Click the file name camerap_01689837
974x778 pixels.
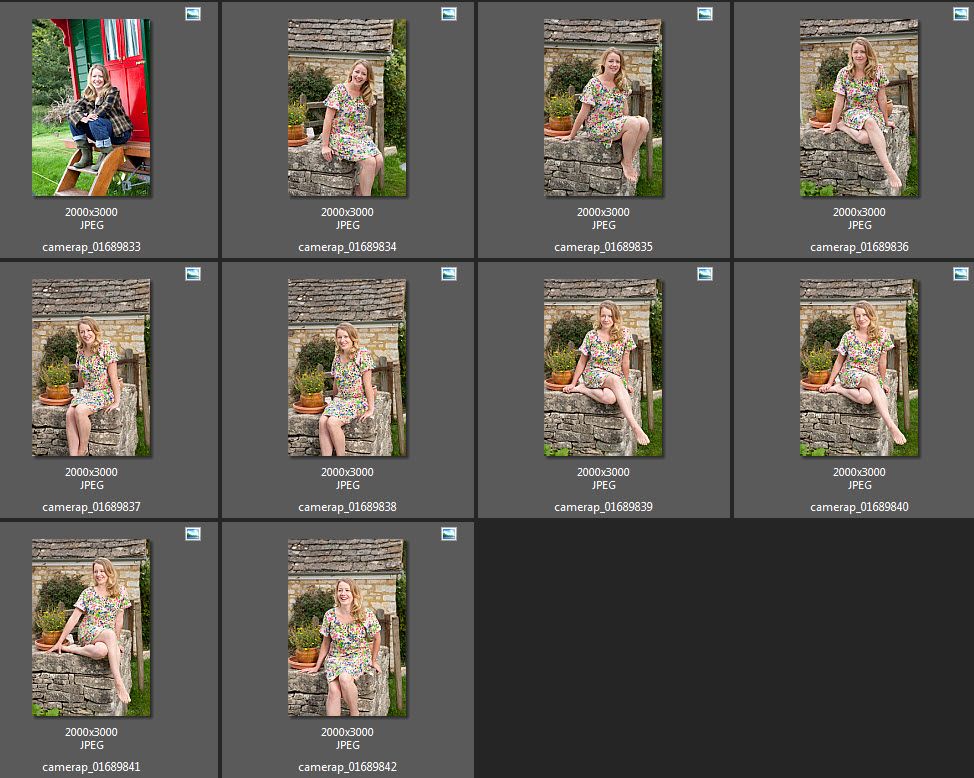click(x=91, y=506)
